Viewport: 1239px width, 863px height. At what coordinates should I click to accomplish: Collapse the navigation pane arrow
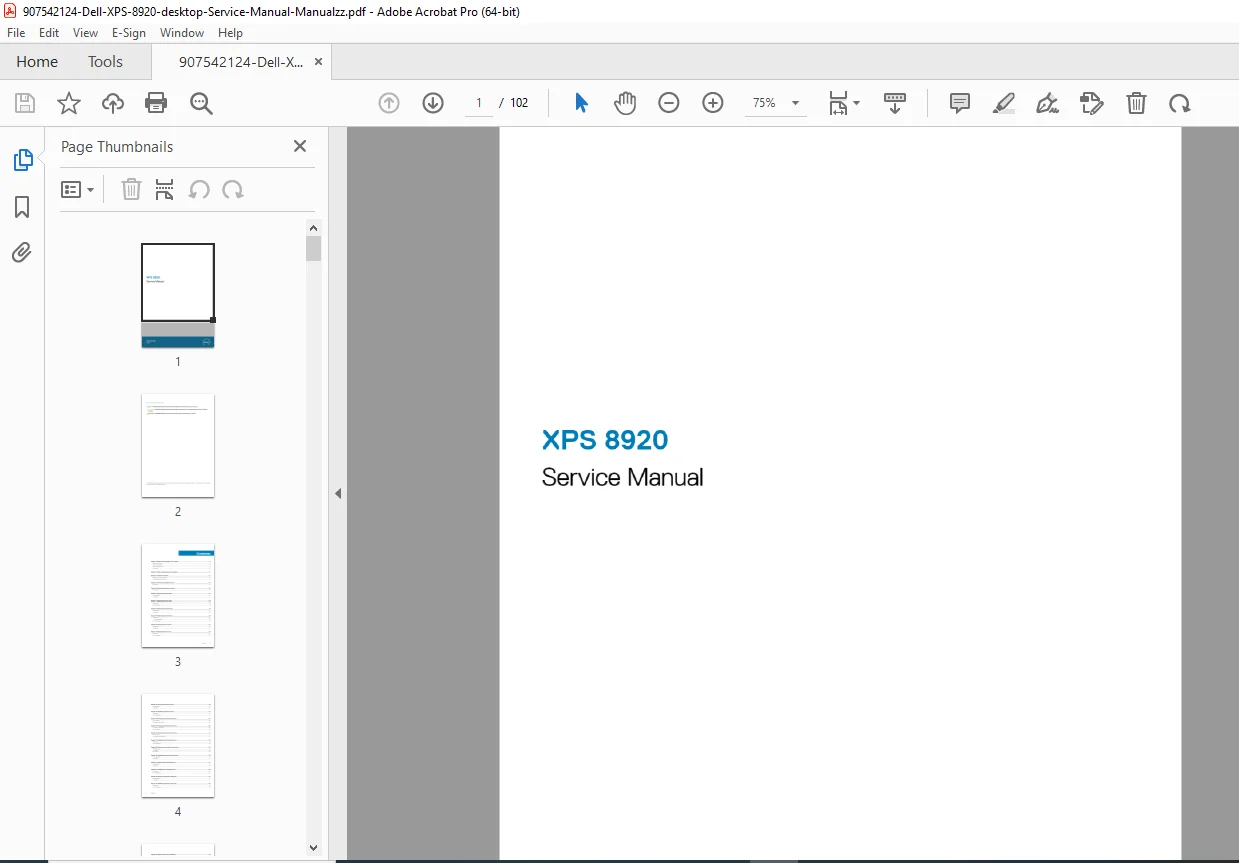(x=338, y=493)
